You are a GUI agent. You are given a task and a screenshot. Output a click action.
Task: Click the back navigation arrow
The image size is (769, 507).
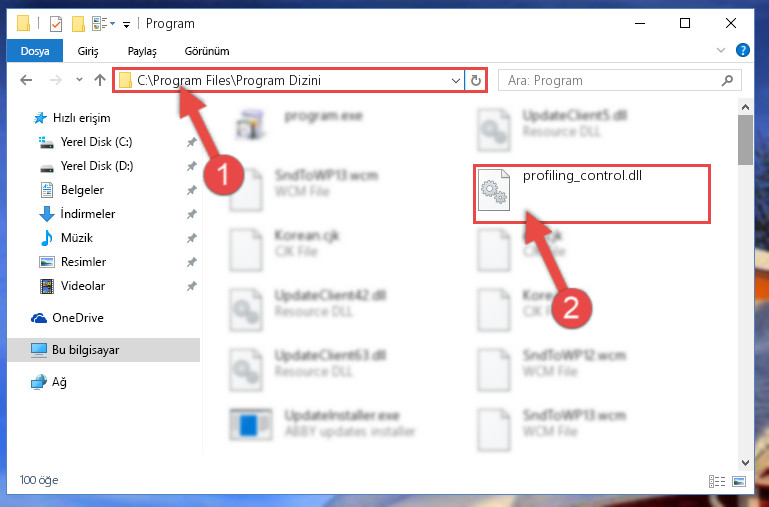coord(26,80)
